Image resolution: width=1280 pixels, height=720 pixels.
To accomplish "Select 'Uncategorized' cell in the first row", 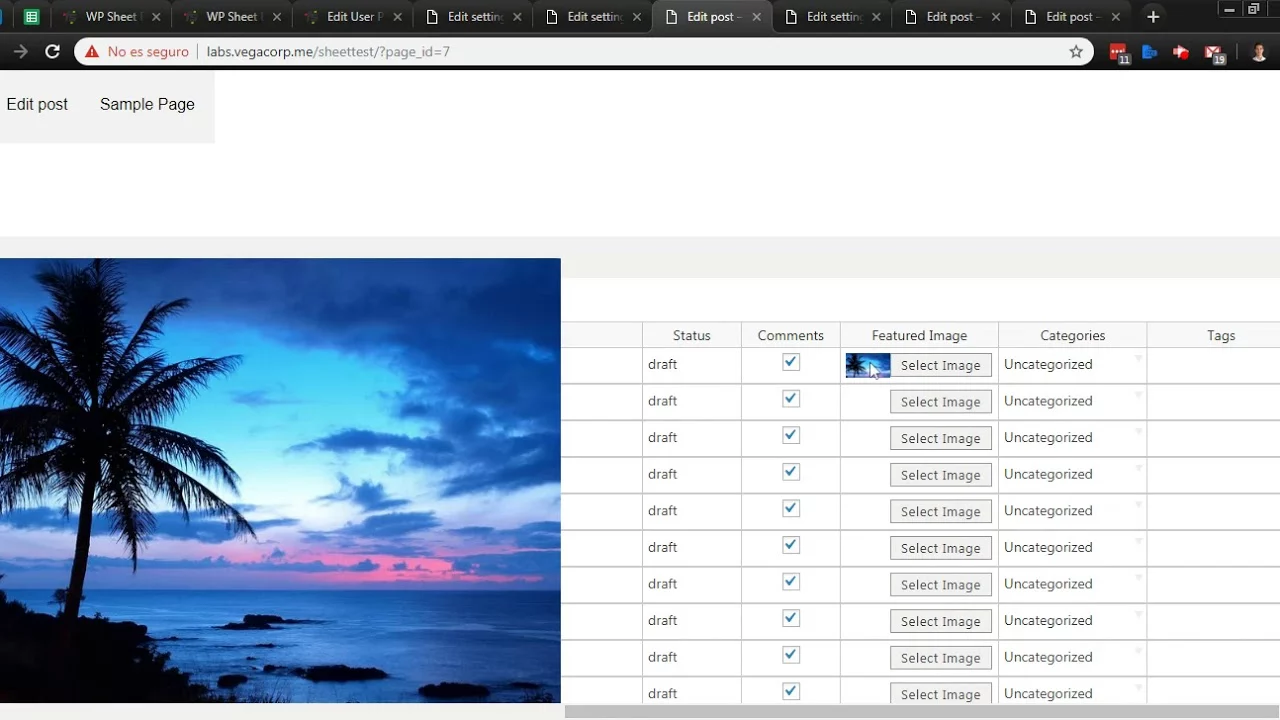I will point(1073,365).
